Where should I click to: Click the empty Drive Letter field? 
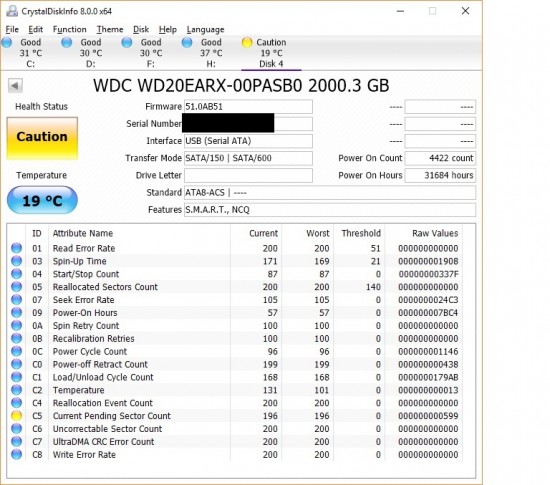pos(248,175)
